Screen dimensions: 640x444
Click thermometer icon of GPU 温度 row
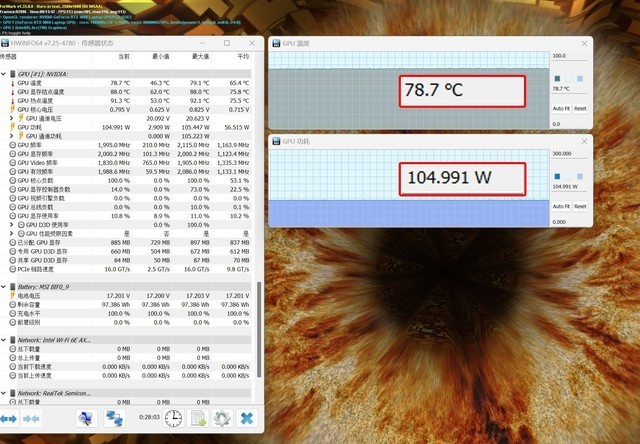[x=12, y=83]
